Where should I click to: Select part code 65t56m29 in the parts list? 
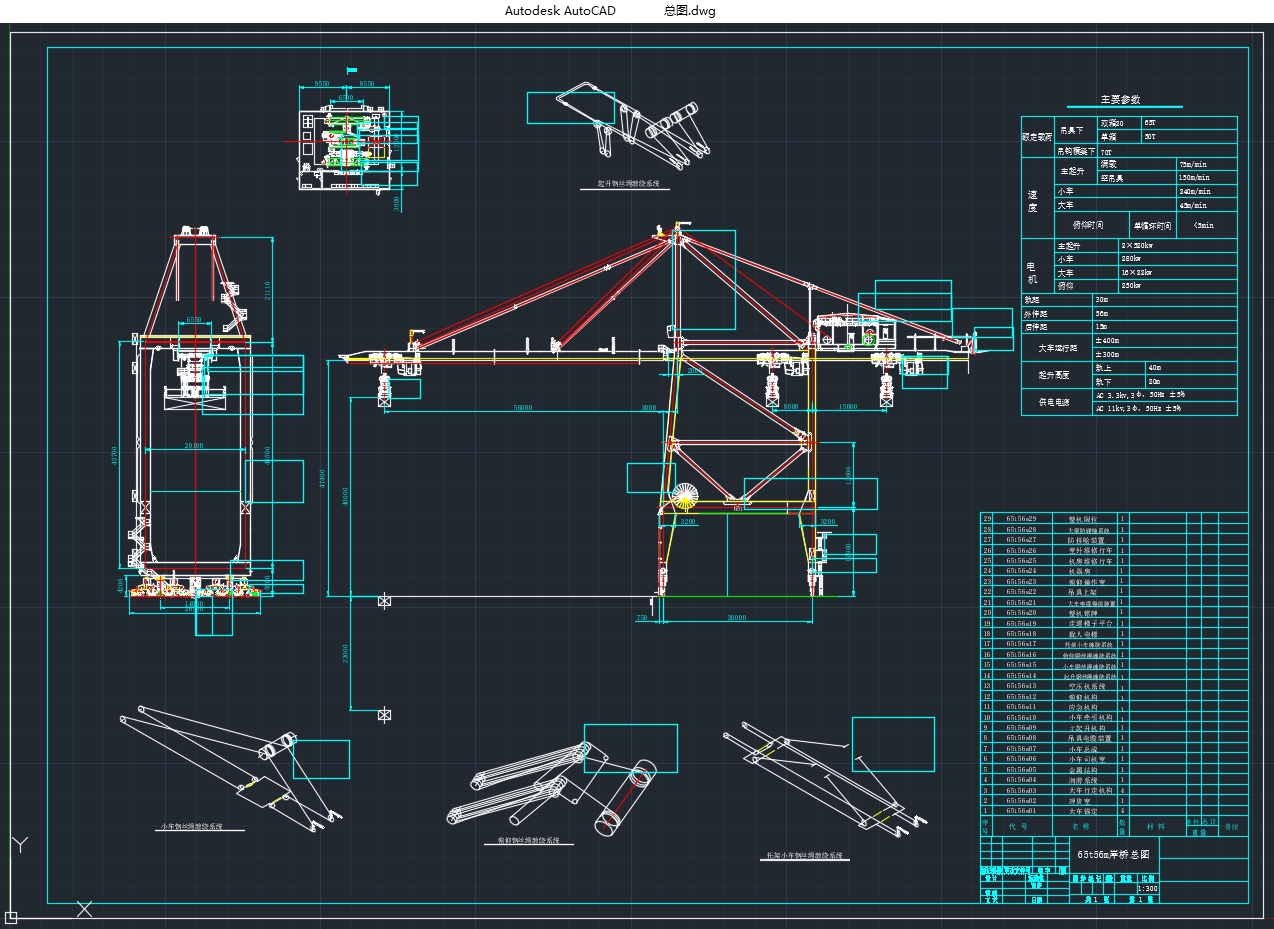pos(1021,519)
